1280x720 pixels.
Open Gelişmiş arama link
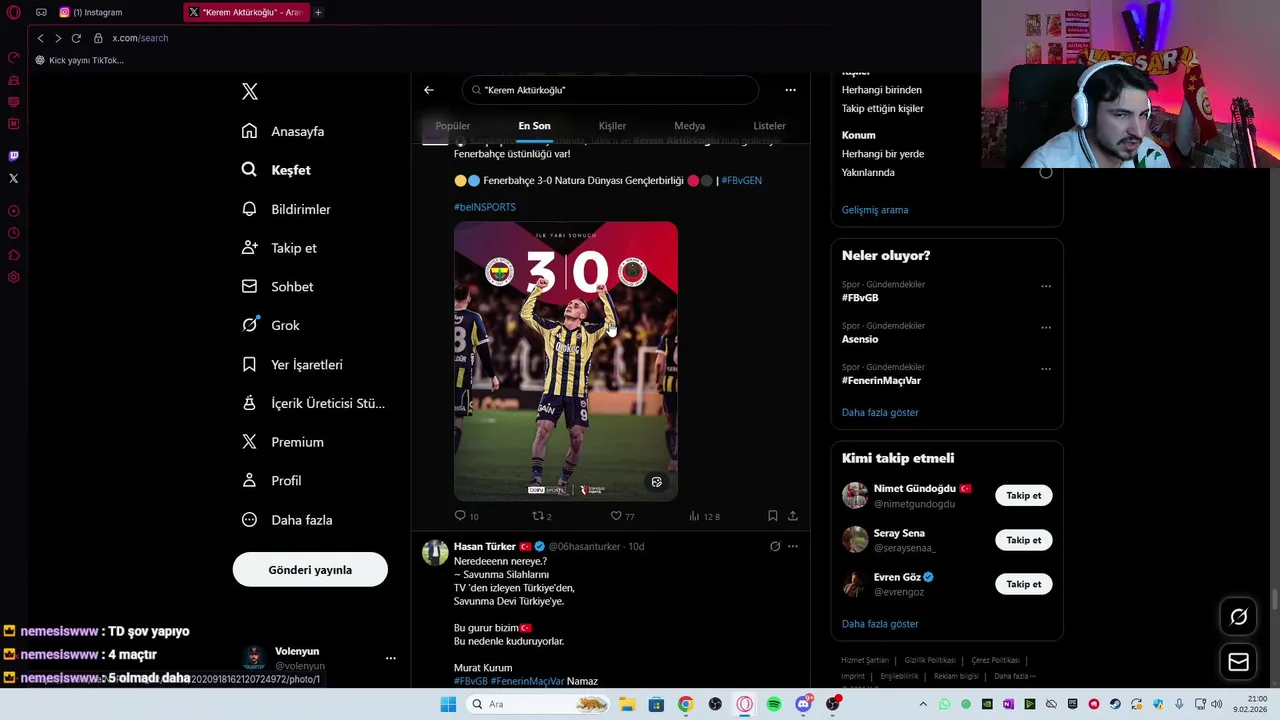point(875,210)
